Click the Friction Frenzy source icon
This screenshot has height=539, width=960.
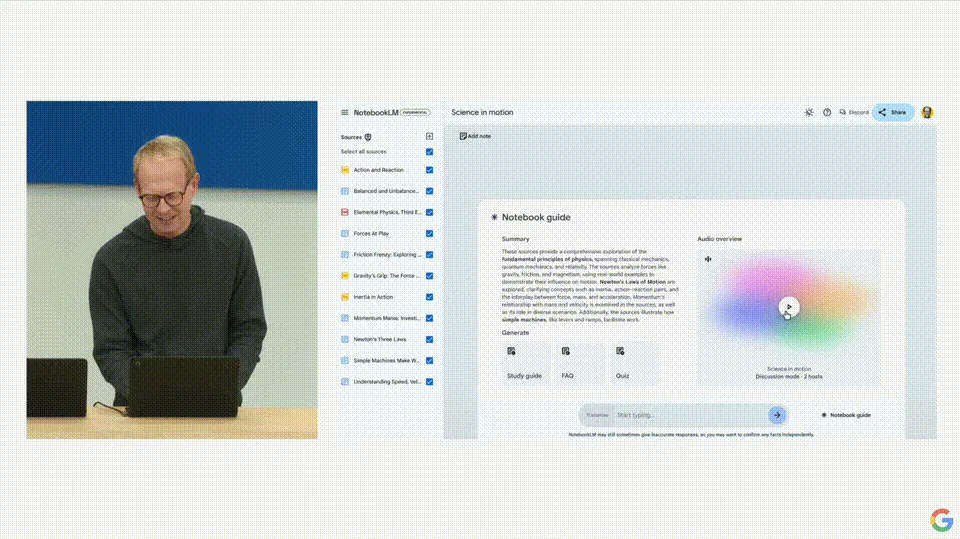click(345, 255)
